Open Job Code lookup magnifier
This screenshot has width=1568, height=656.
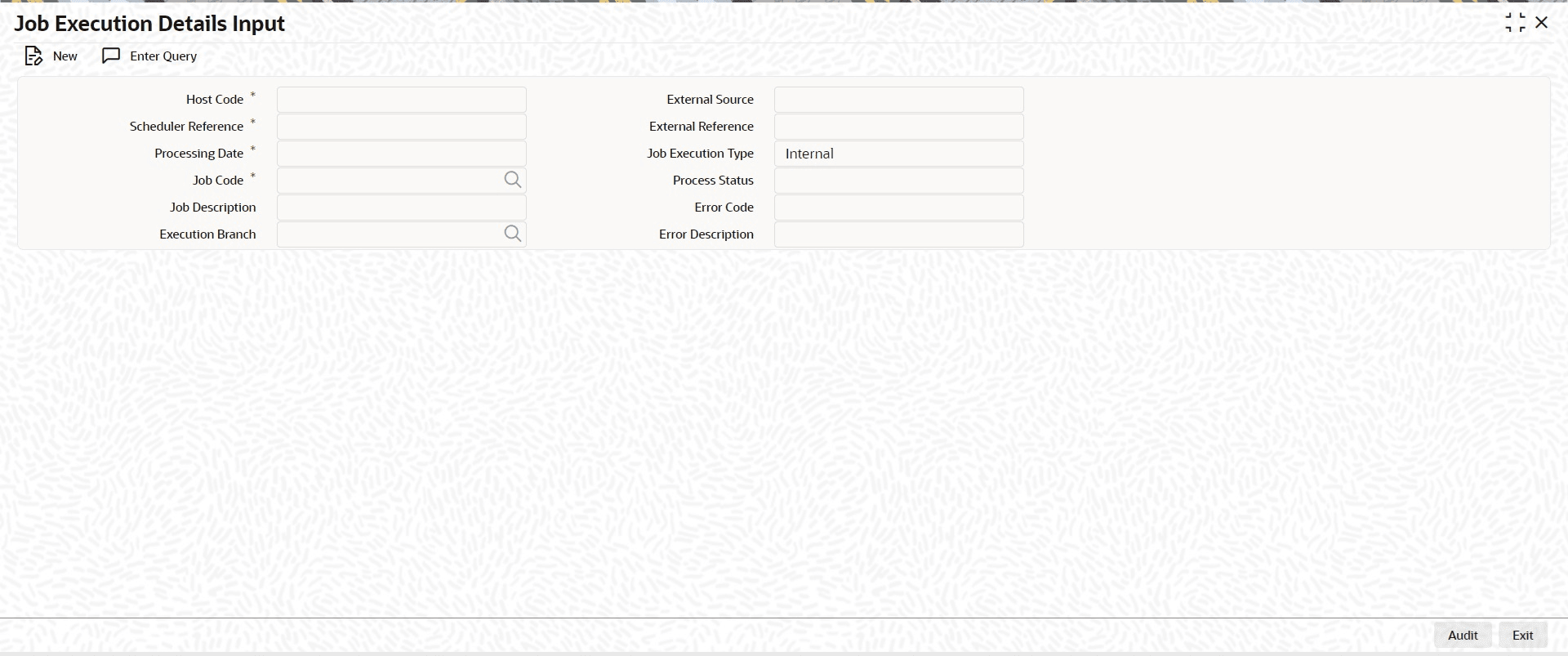click(512, 180)
